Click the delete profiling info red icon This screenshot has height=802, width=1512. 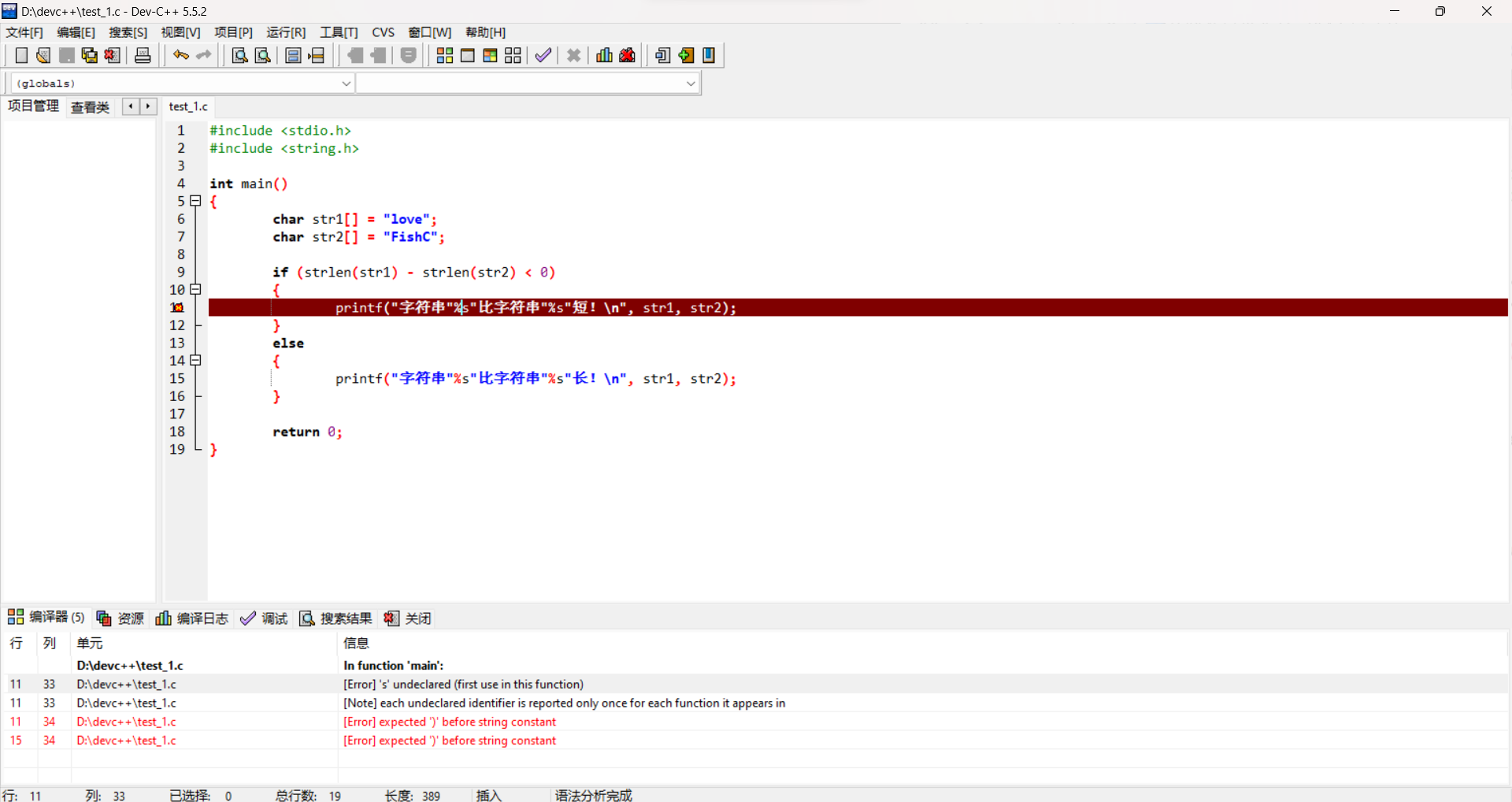628,55
